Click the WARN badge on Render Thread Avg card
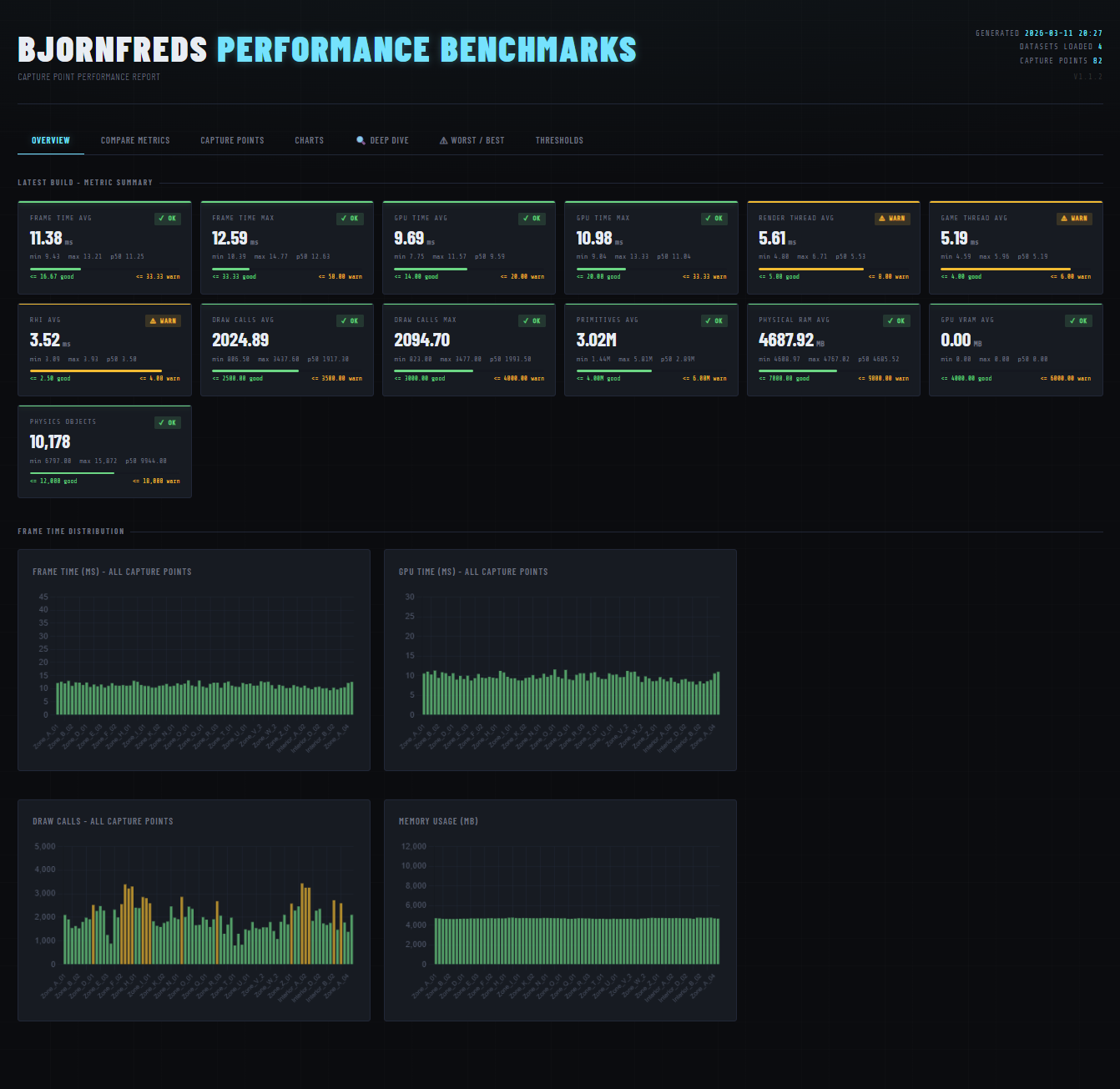The image size is (1120, 1089). 893,218
